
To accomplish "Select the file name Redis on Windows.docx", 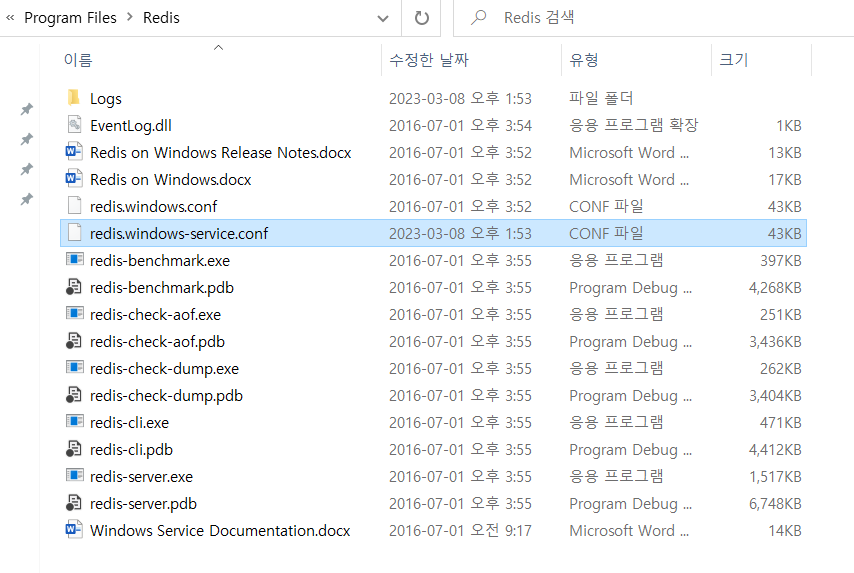I will [170, 179].
